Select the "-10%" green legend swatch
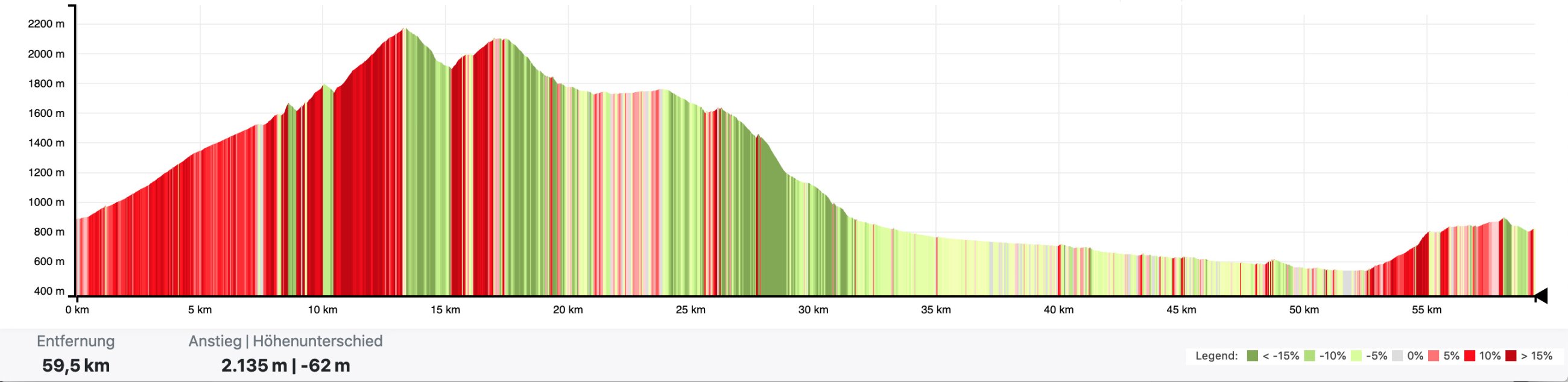The height and width of the screenshot is (382, 1568). click(x=1309, y=356)
